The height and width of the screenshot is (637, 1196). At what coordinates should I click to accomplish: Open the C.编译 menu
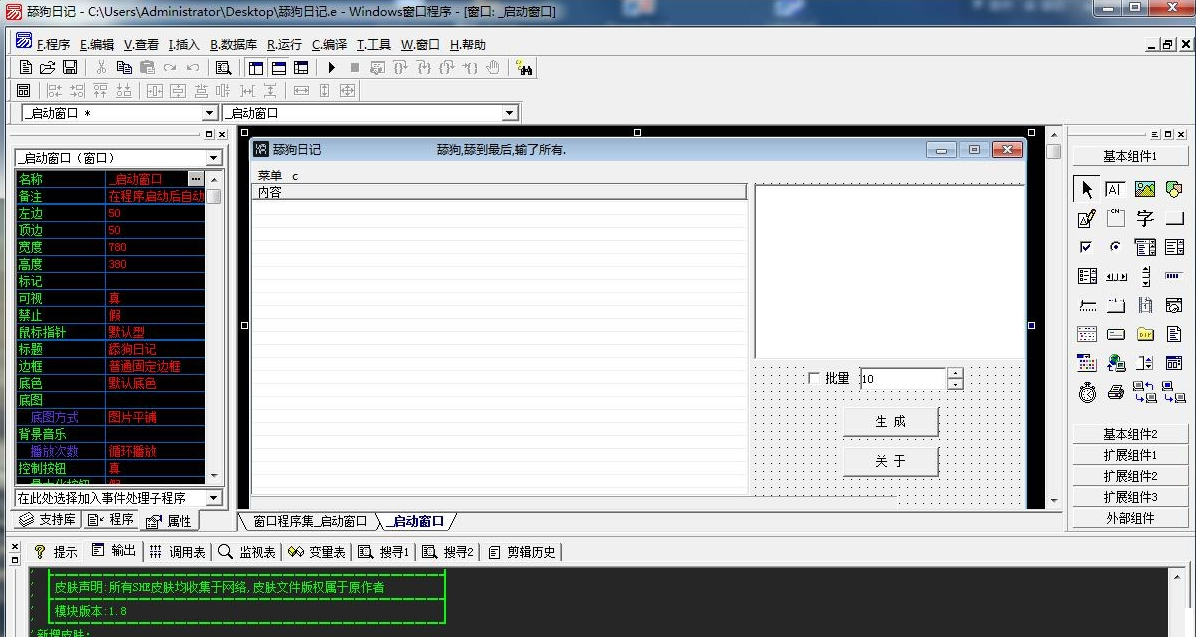coord(329,45)
